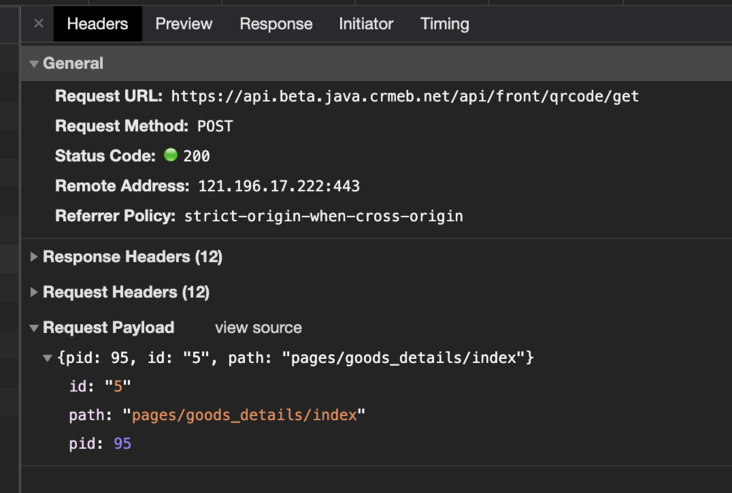This screenshot has height=493, width=732.
Task: Open the Initiator tab
Action: 366,23
